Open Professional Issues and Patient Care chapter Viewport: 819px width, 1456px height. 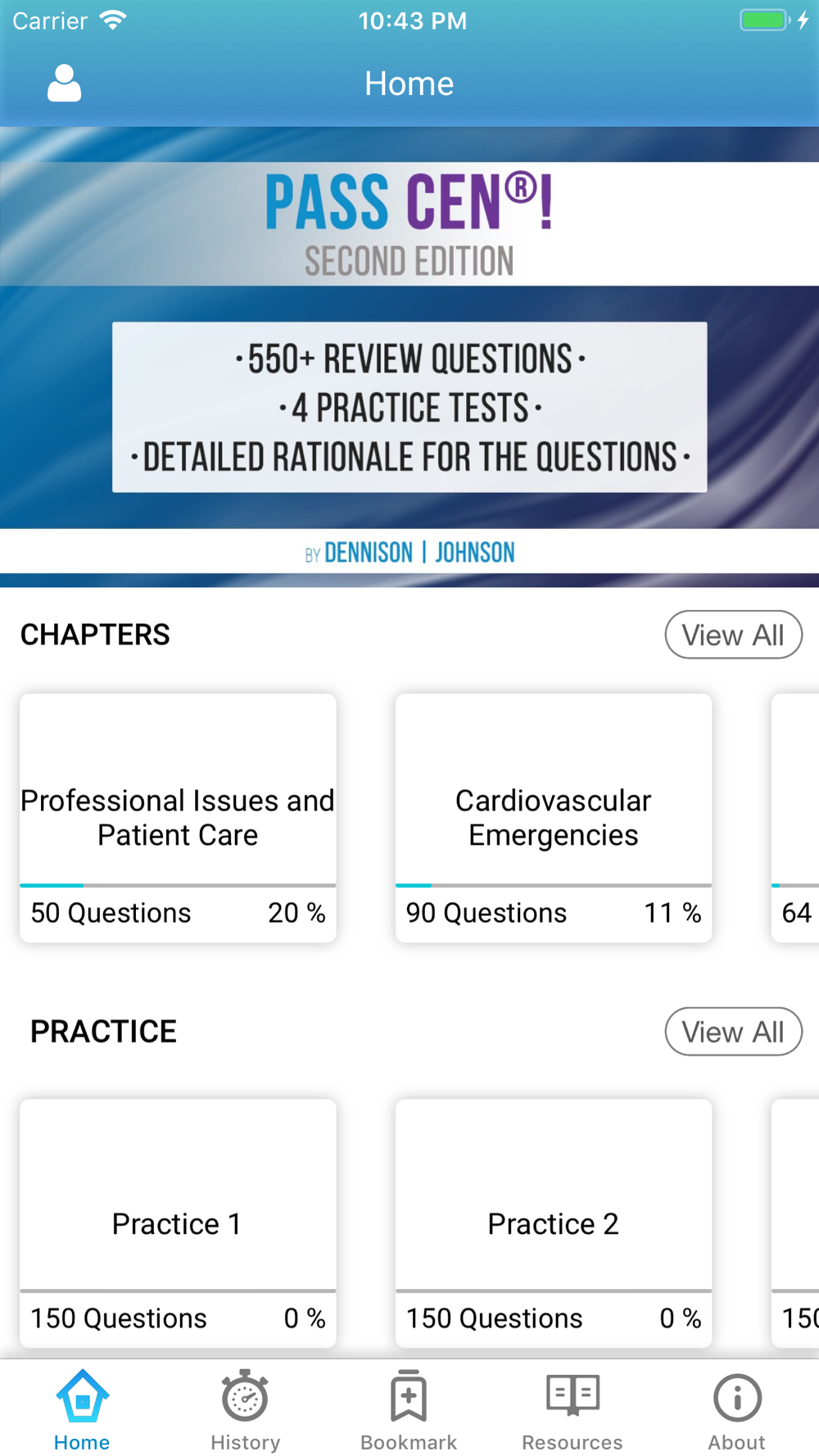[178, 818]
